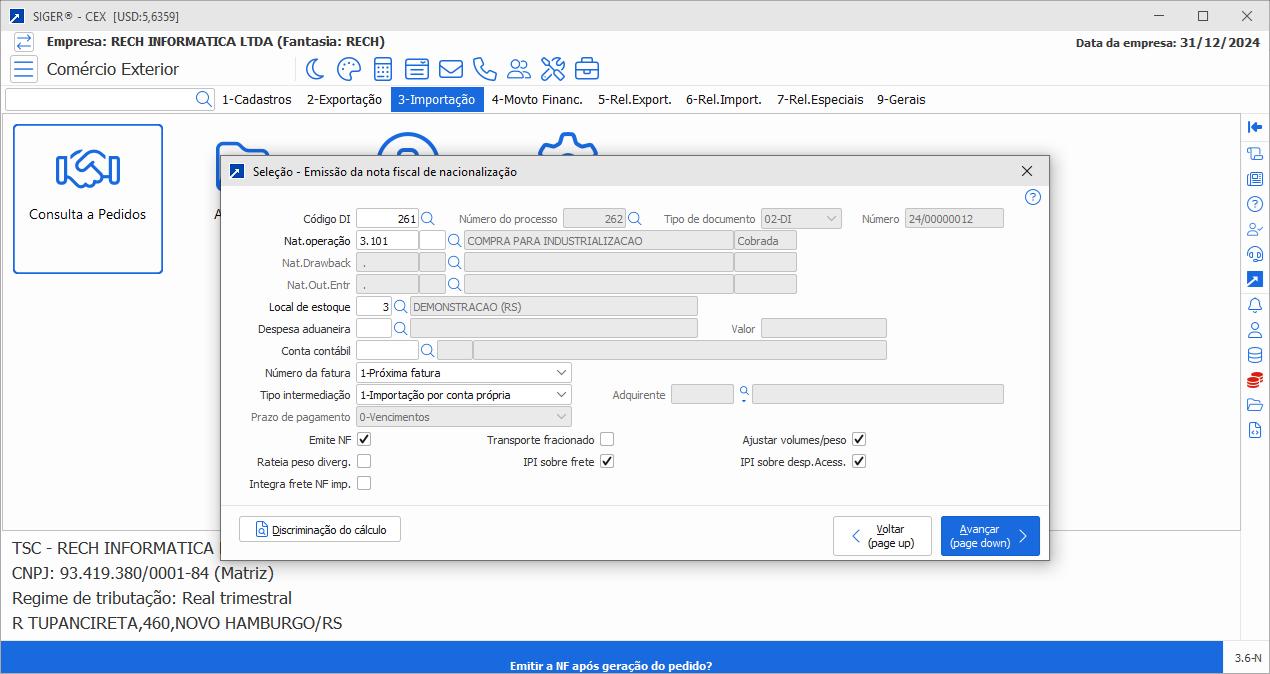1270x674 pixels.
Task: Open the color palette theme icon
Action: click(x=348, y=69)
